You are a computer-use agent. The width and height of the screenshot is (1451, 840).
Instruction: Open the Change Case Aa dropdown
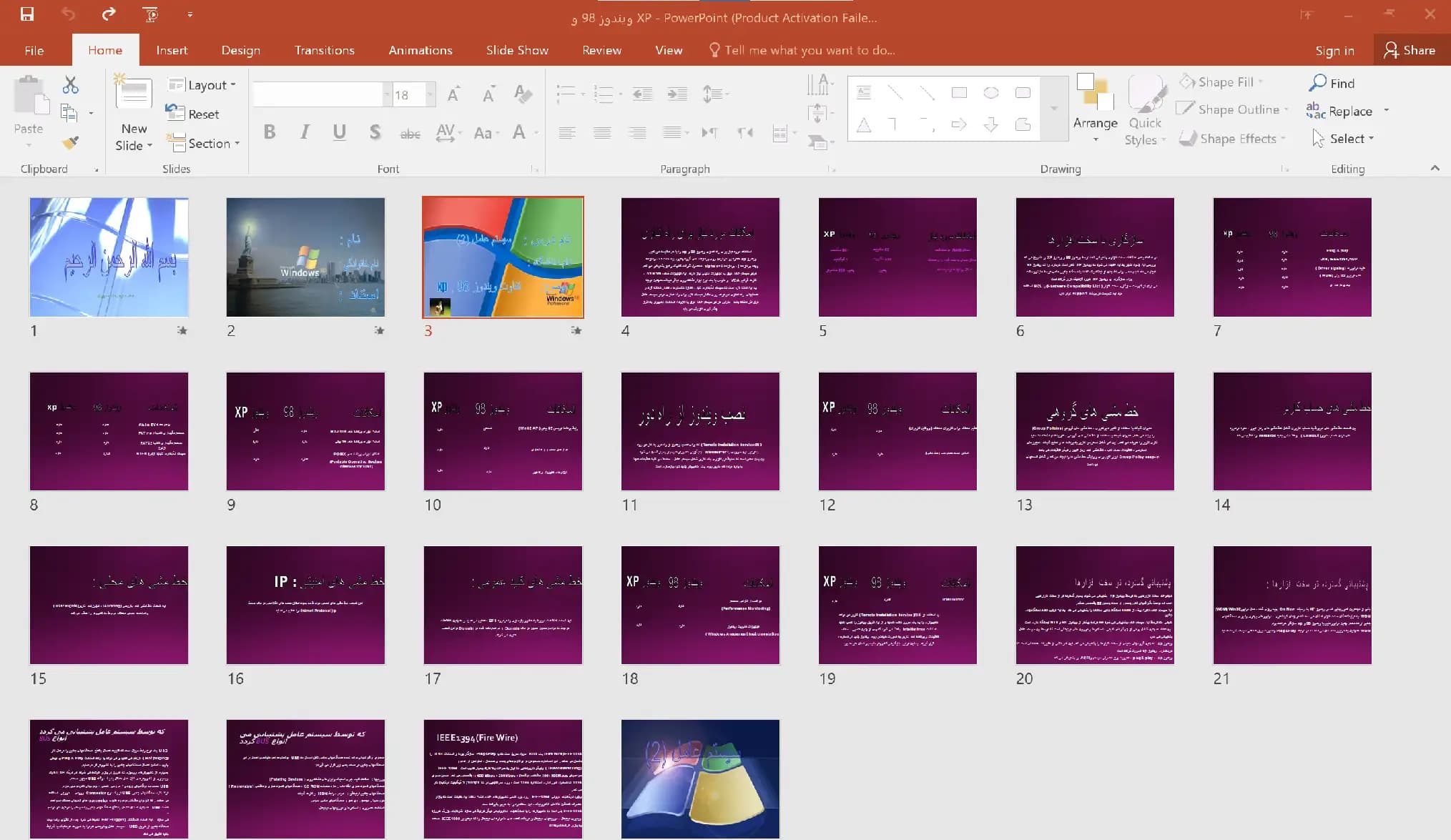486,133
